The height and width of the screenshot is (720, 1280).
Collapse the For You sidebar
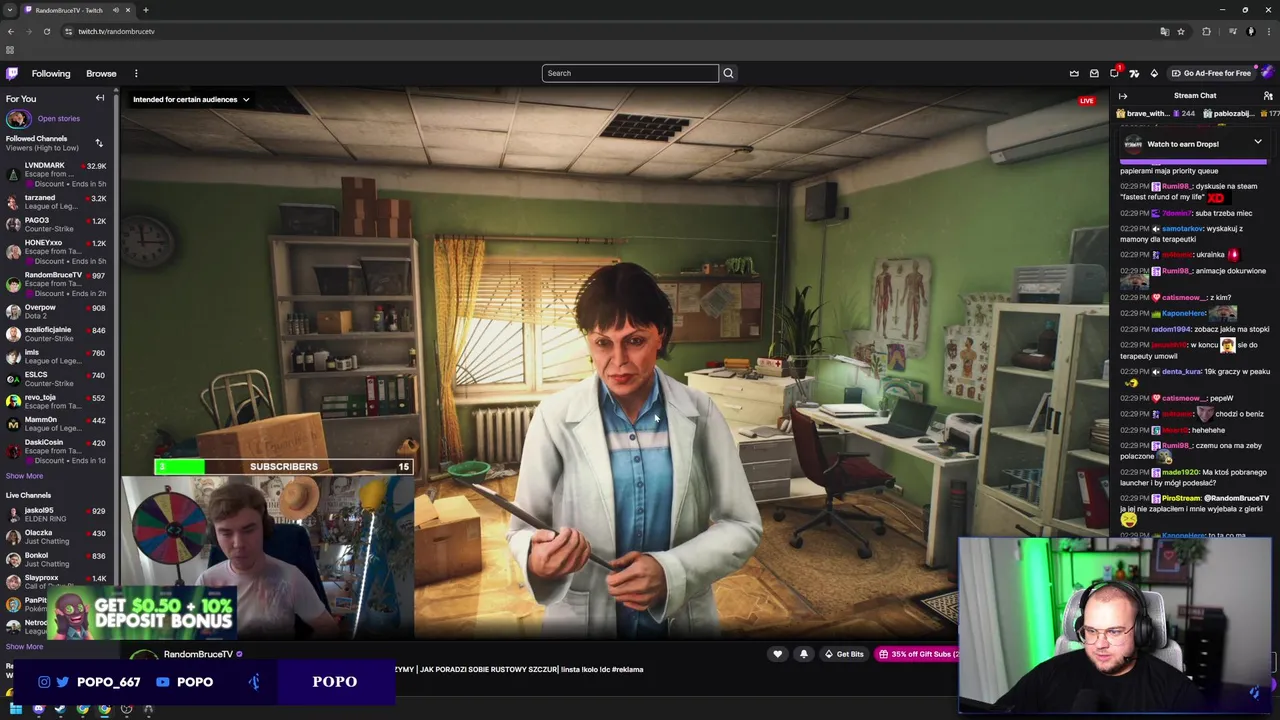[100, 98]
